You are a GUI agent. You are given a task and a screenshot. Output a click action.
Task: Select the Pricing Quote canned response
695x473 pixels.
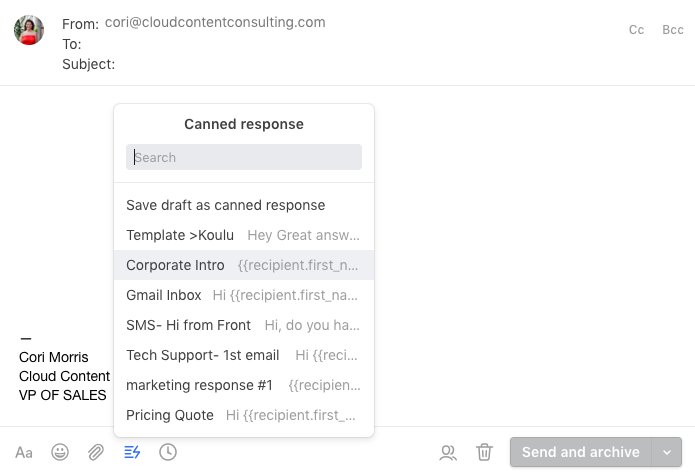244,415
